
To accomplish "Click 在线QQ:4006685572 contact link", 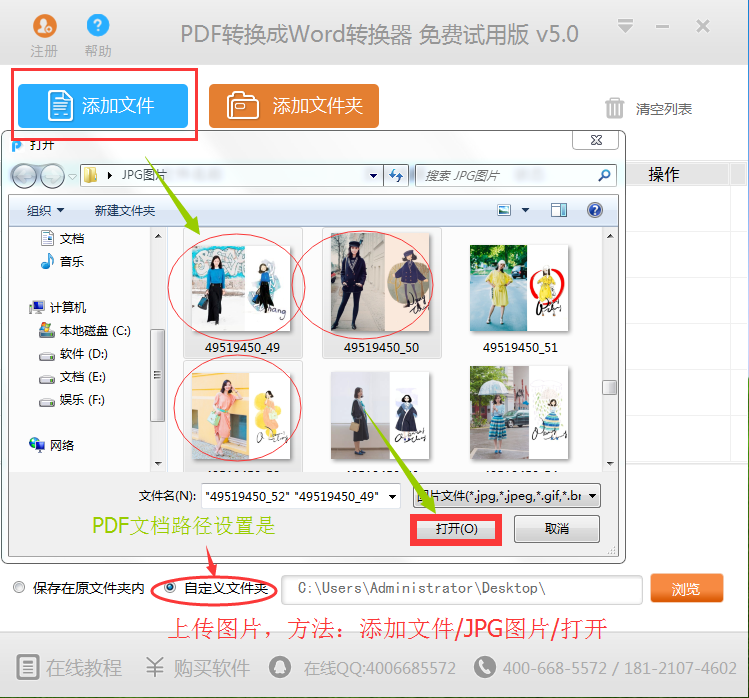I will tap(363, 667).
